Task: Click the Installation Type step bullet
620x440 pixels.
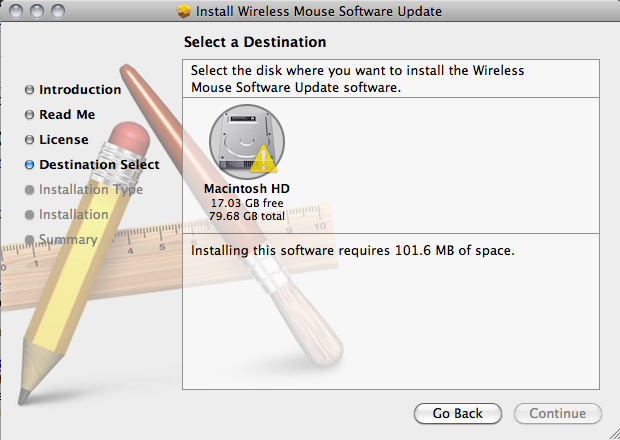Action: [x=29, y=190]
